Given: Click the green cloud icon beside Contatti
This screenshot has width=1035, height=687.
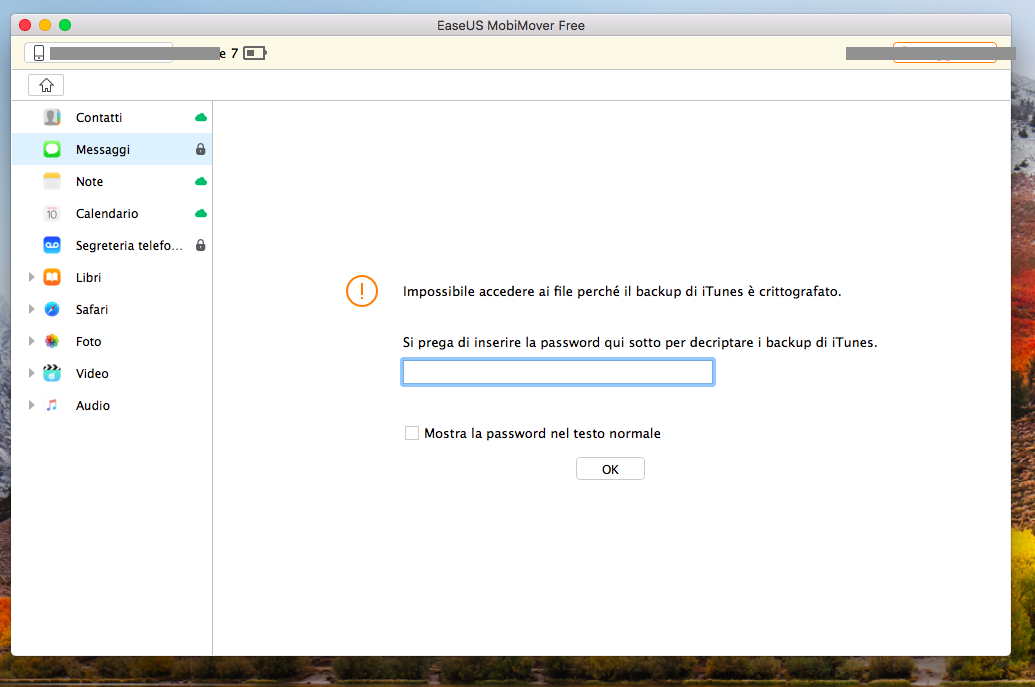Looking at the screenshot, I should [x=201, y=118].
